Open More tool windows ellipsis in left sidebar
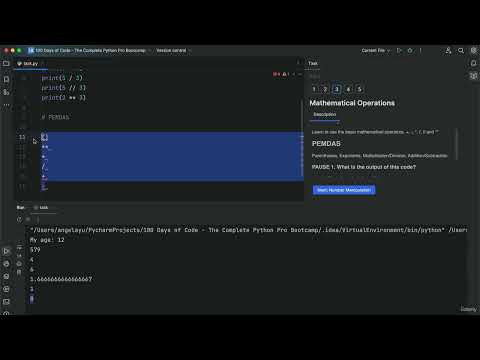Image resolution: width=480 pixels, height=360 pixels. (6, 105)
